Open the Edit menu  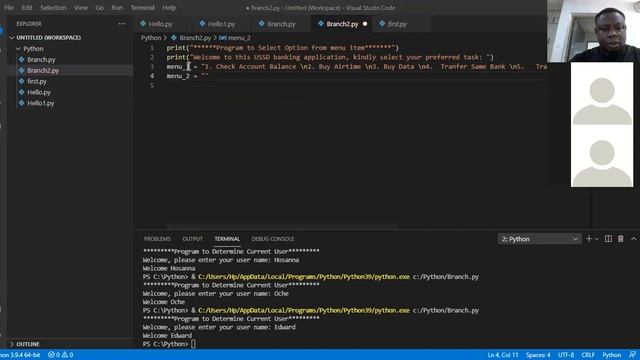point(27,7)
